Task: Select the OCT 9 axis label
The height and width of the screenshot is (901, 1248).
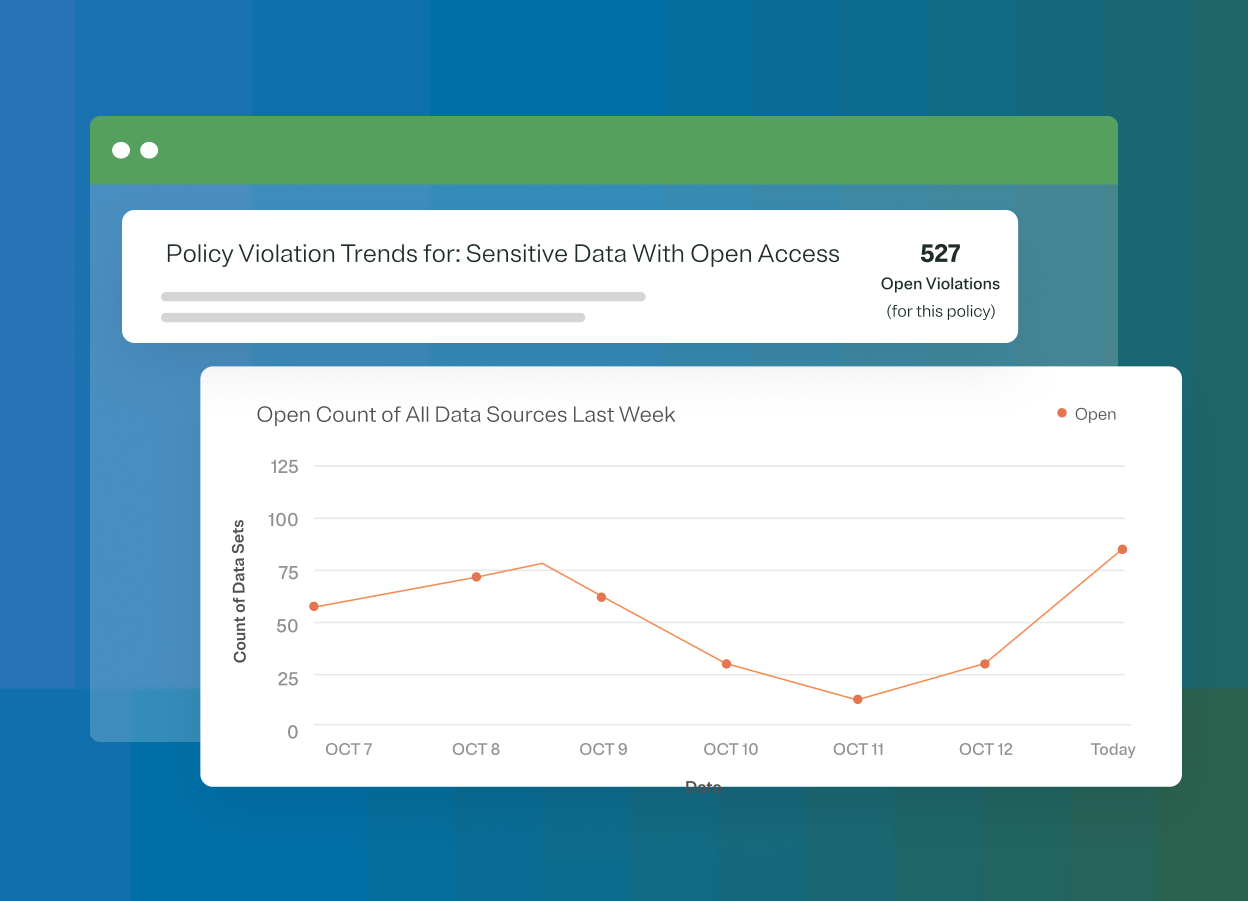Action: [603, 749]
